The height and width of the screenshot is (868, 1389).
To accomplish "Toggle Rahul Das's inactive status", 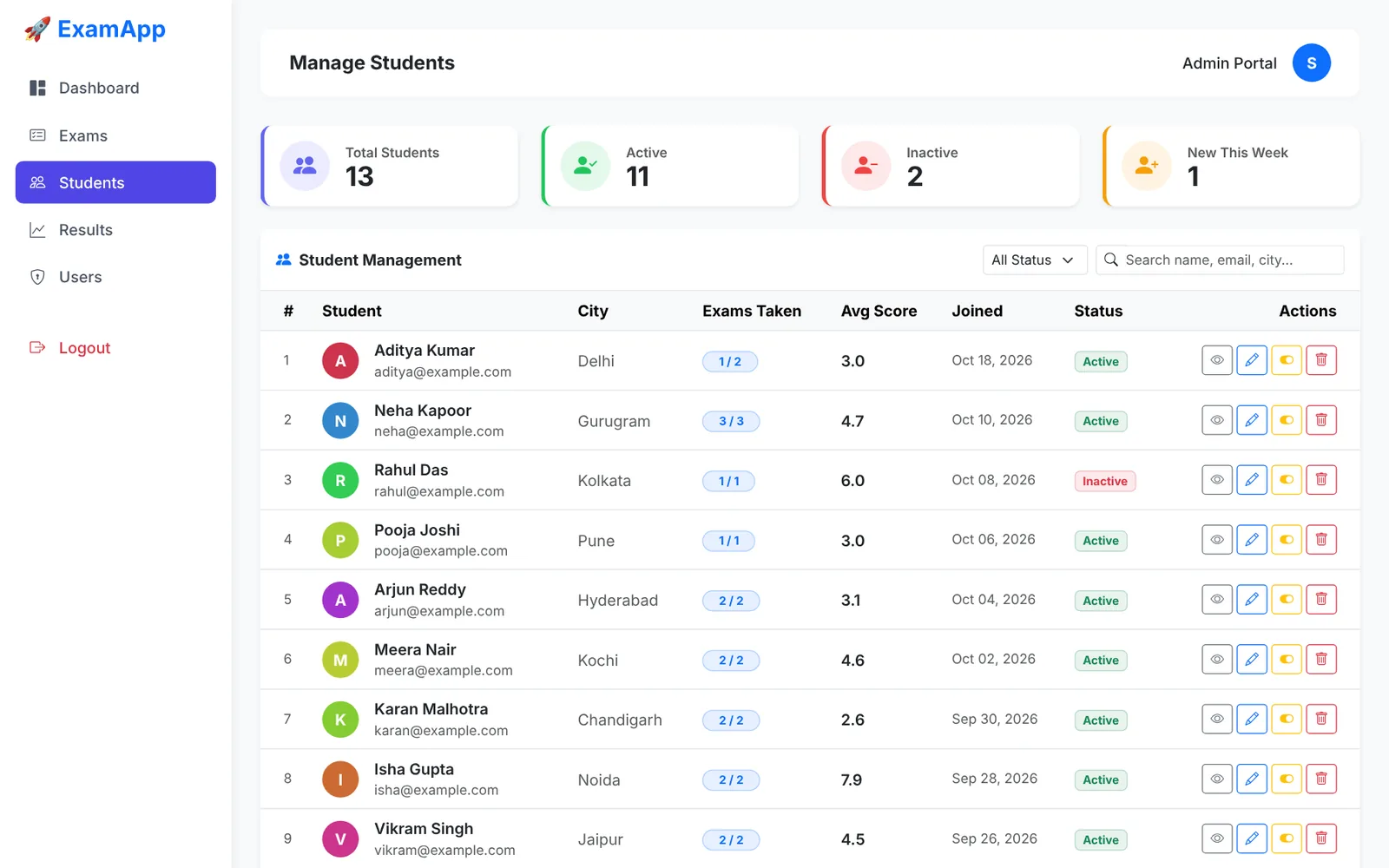I will coord(1287,480).
